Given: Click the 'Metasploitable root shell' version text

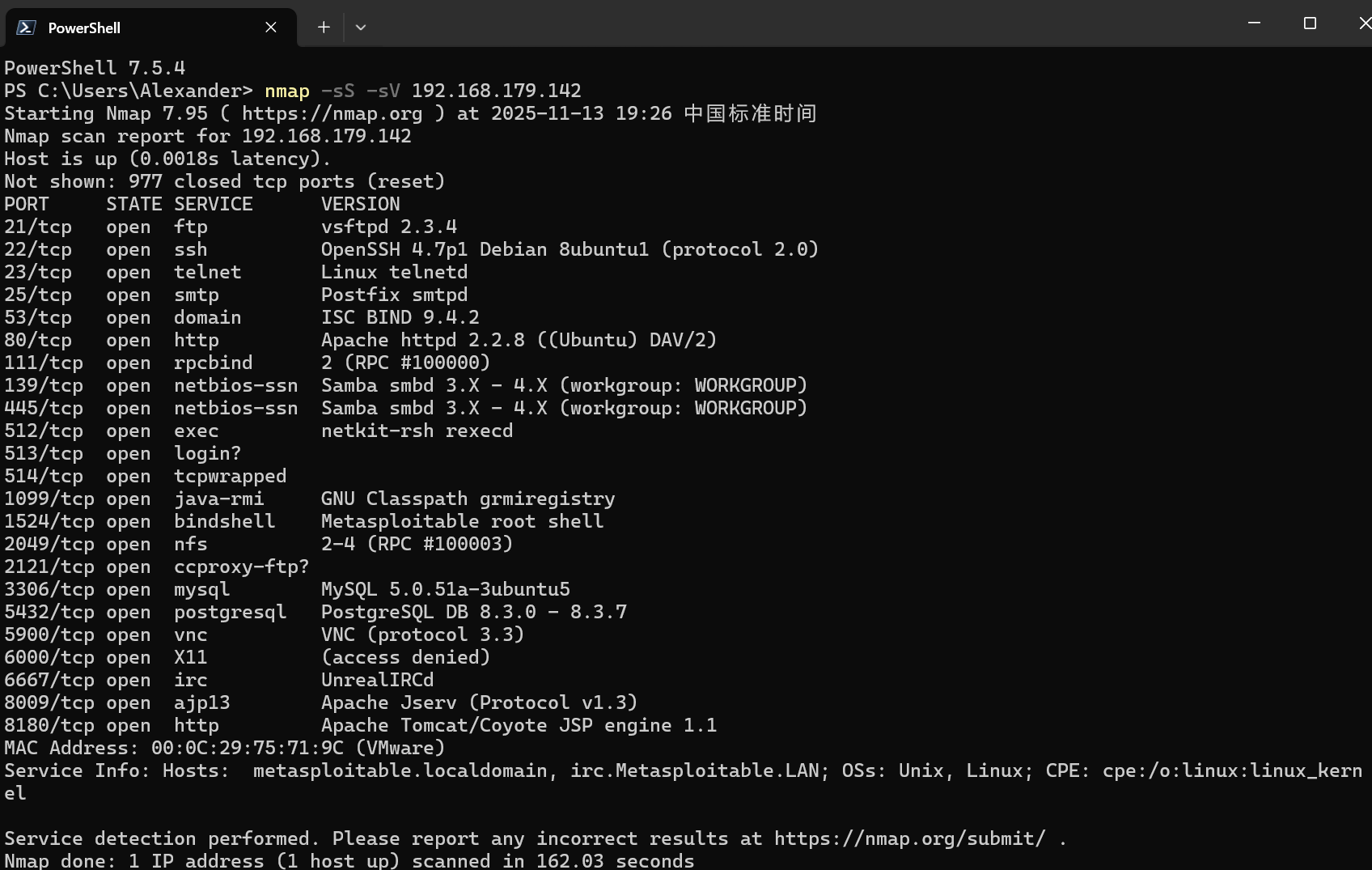Looking at the screenshot, I should pos(463,521).
